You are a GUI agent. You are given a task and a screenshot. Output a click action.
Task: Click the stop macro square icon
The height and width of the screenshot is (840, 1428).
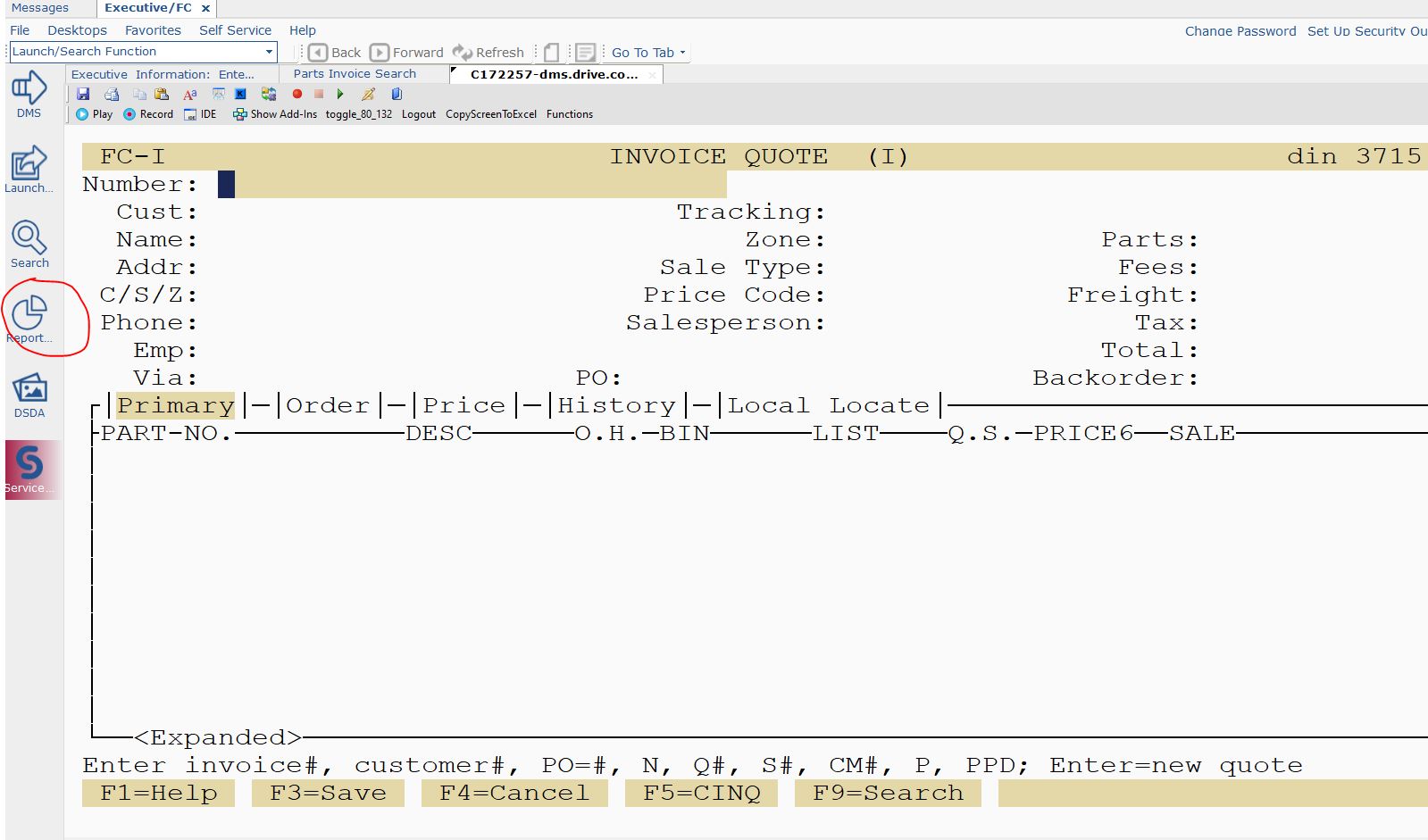pos(319,94)
